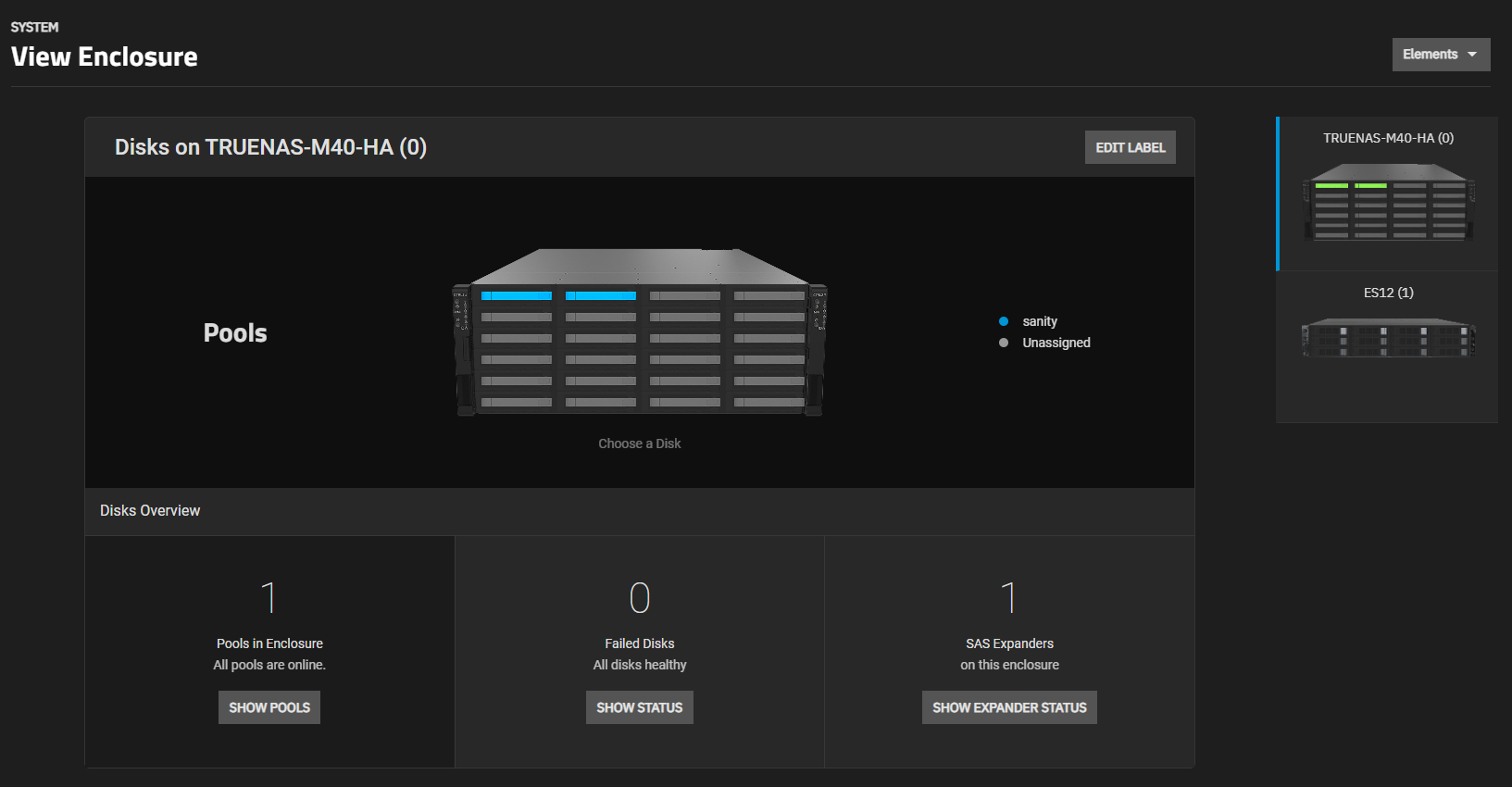Click SHOW EXPANDER STATUS button
This screenshot has width=1512, height=787.
[x=1009, y=707]
